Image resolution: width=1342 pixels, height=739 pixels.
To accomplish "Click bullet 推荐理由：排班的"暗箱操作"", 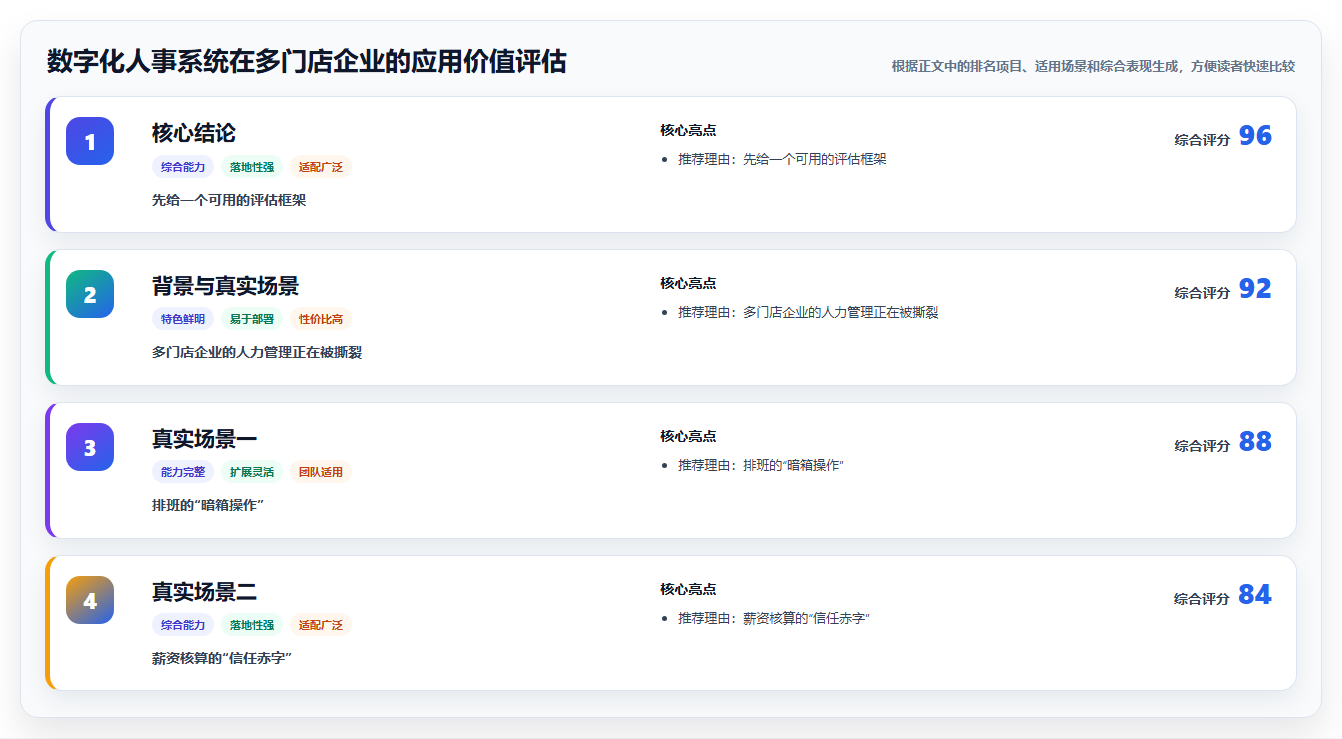I will (x=761, y=465).
